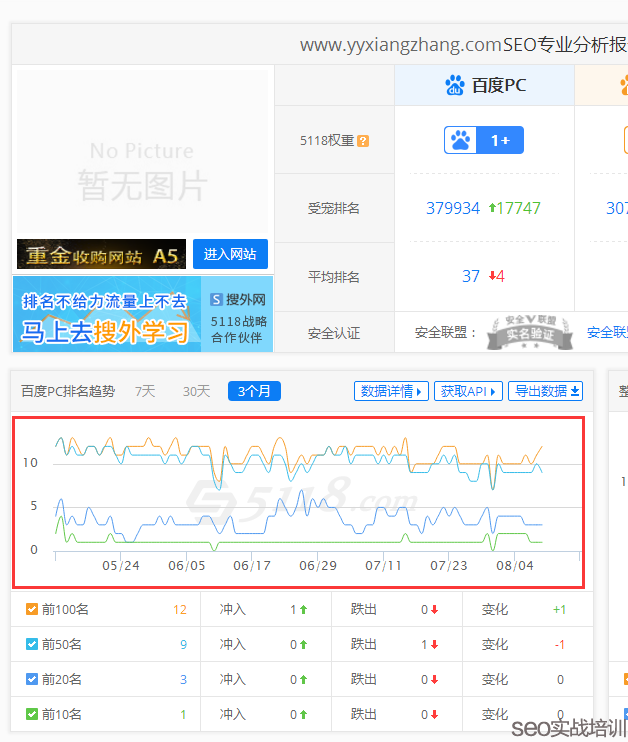Image resolution: width=628 pixels, height=742 pixels.
Task: Uncheck the 前50名 checkbox
Action: click(32, 644)
